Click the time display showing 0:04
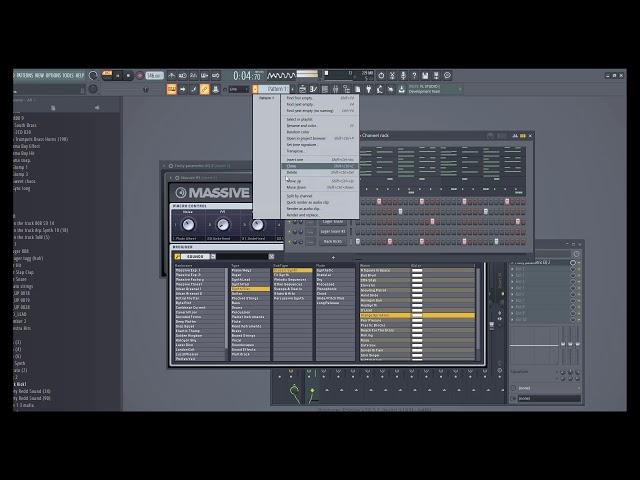The height and width of the screenshot is (480, 640). click(x=247, y=75)
